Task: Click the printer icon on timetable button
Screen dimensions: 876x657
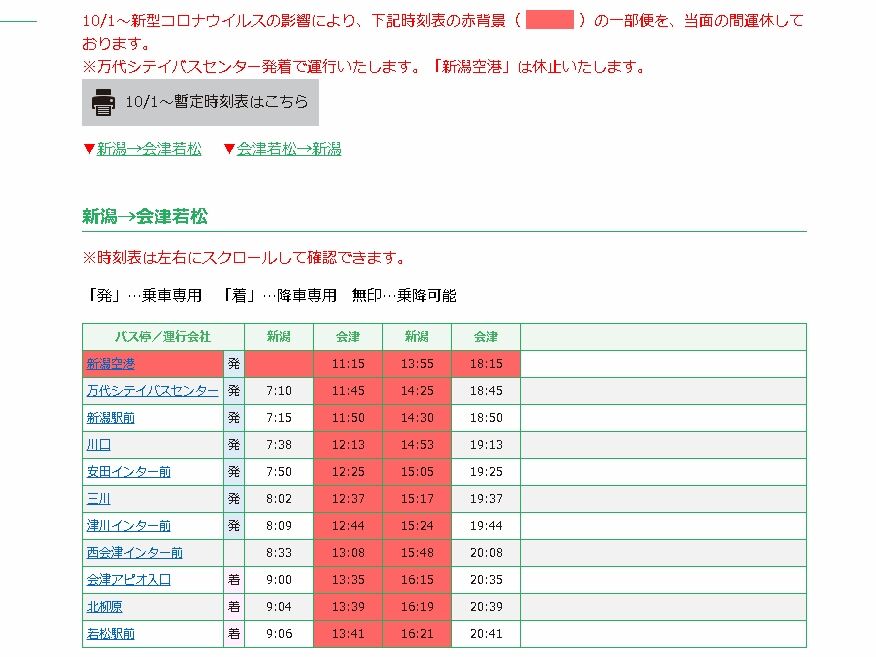Action: 103,102
